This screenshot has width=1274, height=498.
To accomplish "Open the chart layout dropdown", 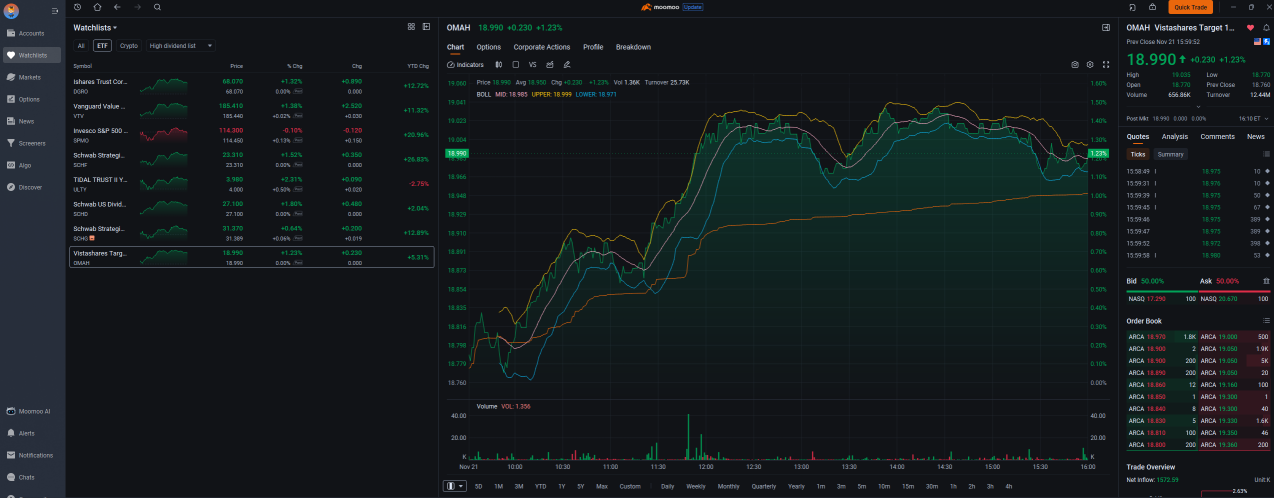I will pos(454,486).
